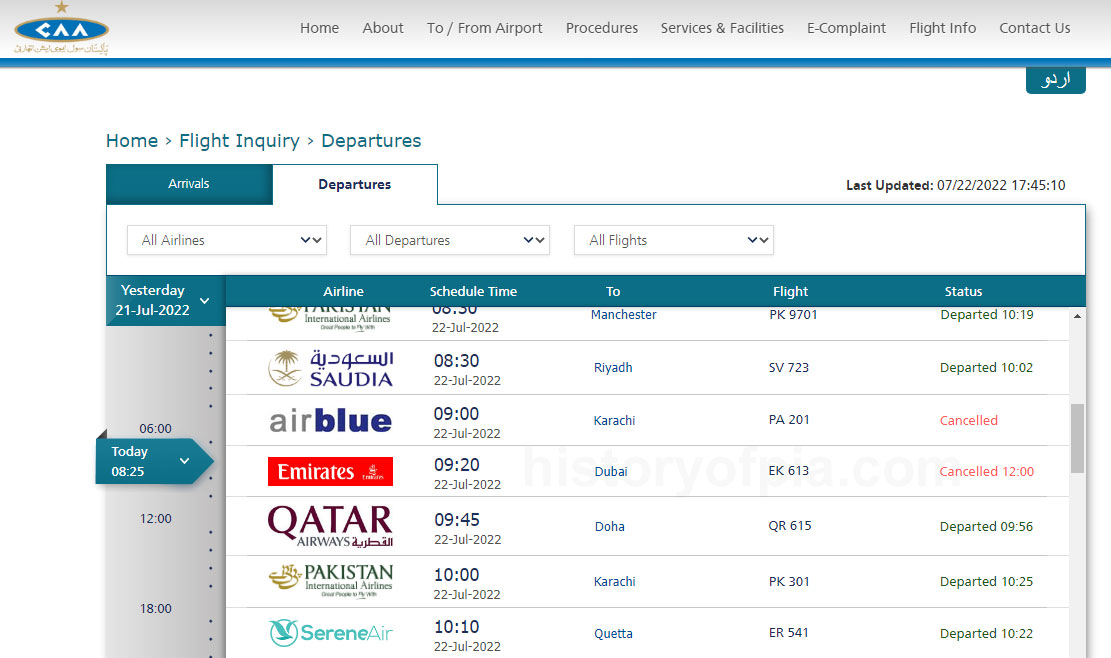Screen dimensions: 1111x658
Task: Click the Departed 10:02 status
Action: coord(986,368)
